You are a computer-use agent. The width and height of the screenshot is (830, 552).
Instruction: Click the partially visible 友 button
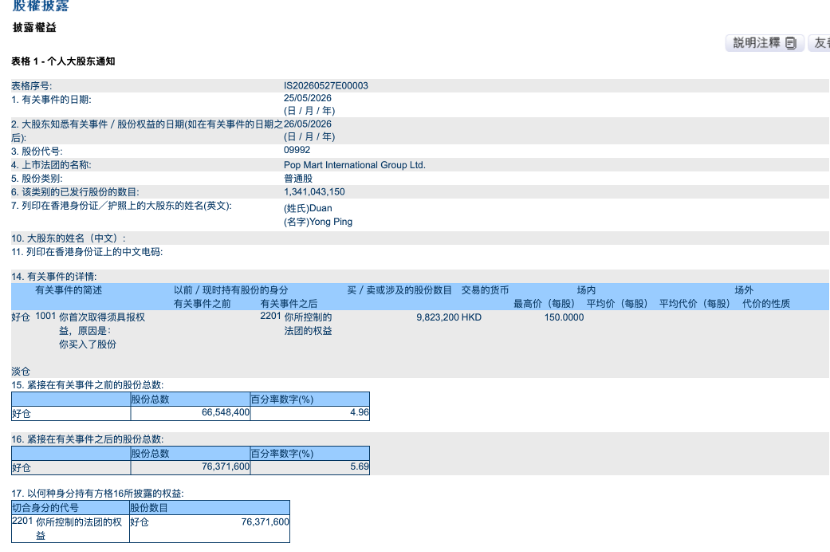point(819,43)
